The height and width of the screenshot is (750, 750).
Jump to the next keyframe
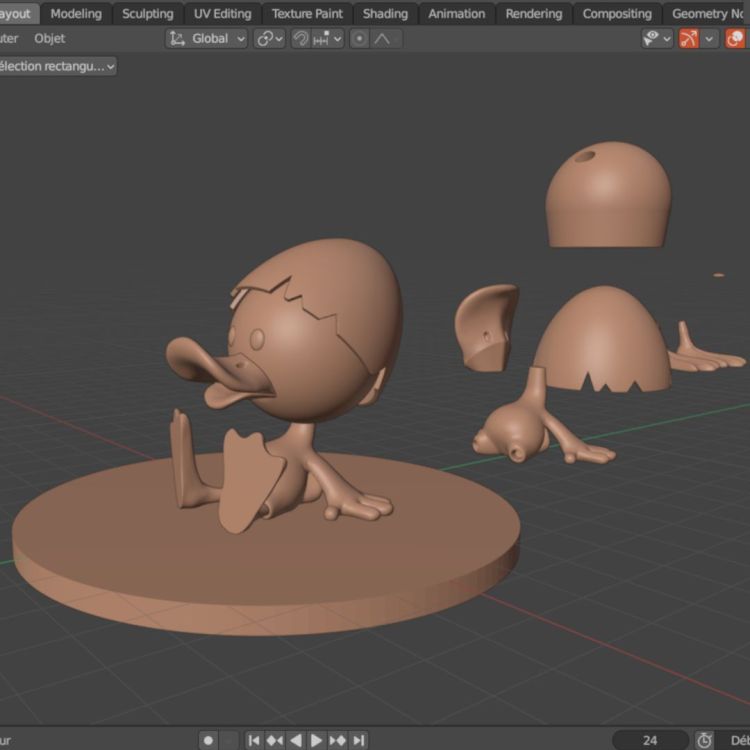(337, 740)
